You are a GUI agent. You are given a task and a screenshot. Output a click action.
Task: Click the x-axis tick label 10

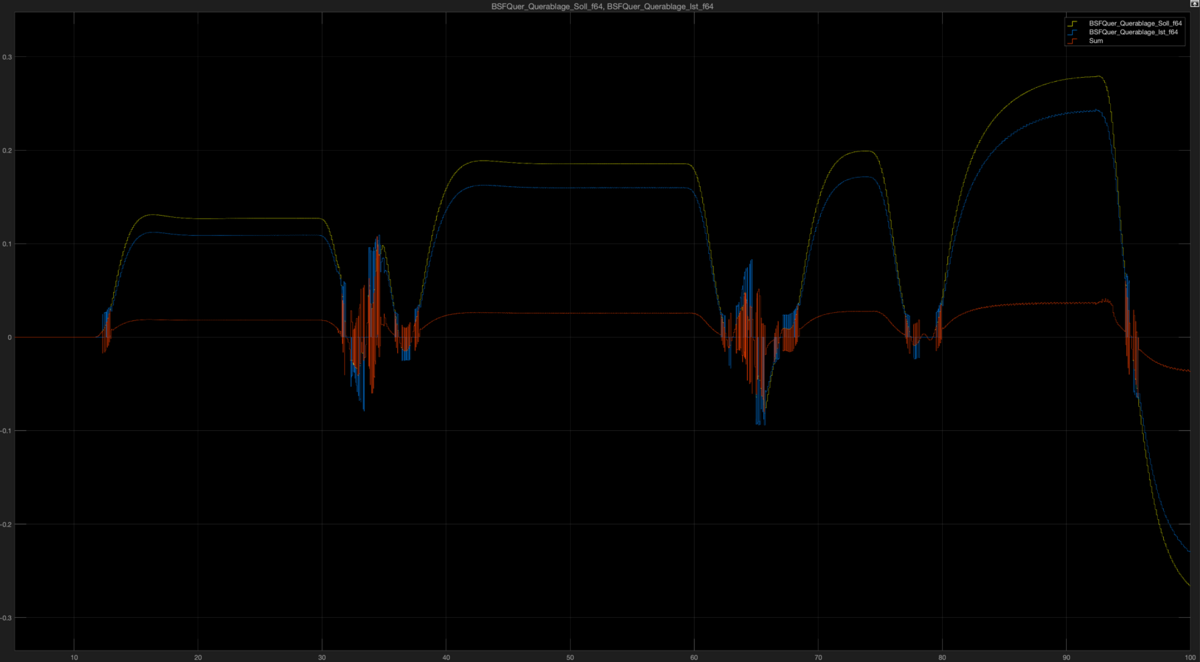point(74,657)
